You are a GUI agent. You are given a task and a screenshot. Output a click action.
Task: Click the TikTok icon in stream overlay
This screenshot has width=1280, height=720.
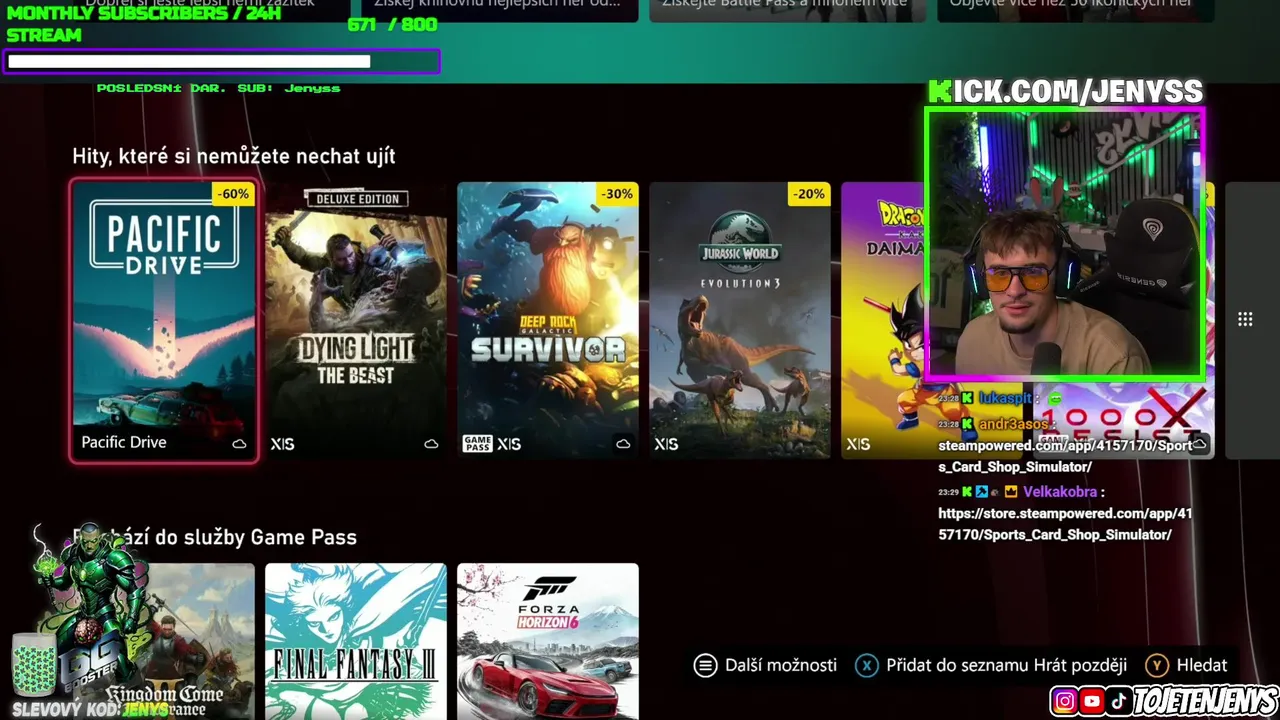pos(1118,701)
